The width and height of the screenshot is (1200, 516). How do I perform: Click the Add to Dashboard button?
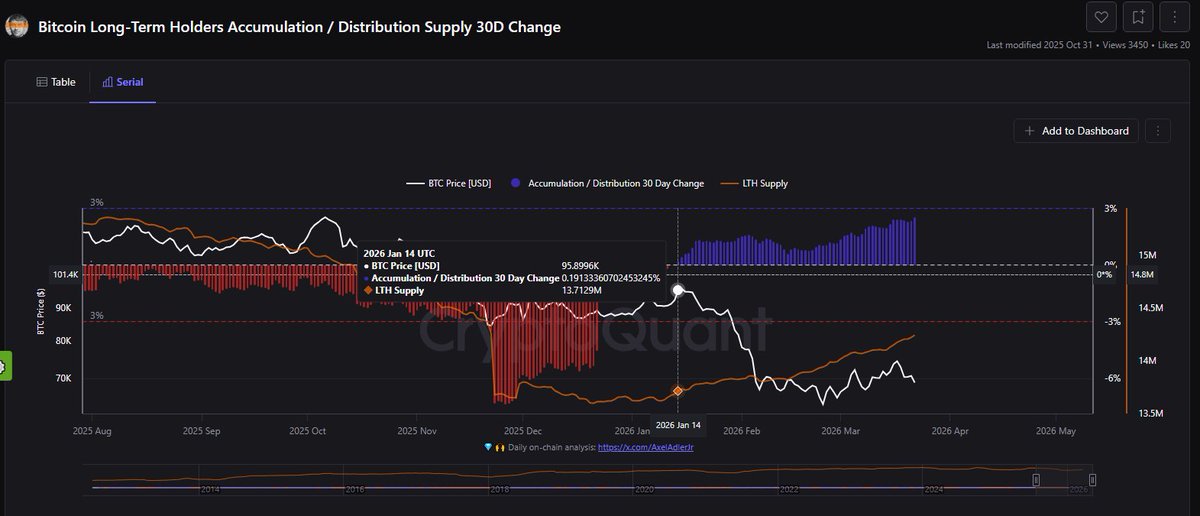1076,131
